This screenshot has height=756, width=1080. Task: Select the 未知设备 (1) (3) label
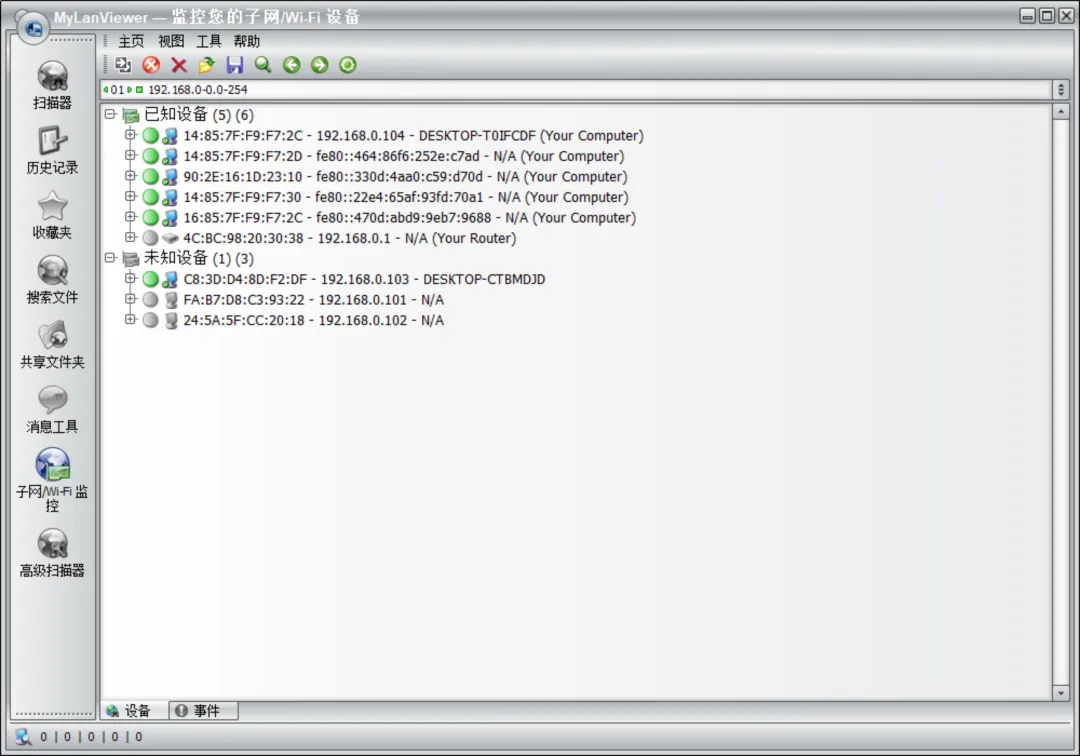198,258
